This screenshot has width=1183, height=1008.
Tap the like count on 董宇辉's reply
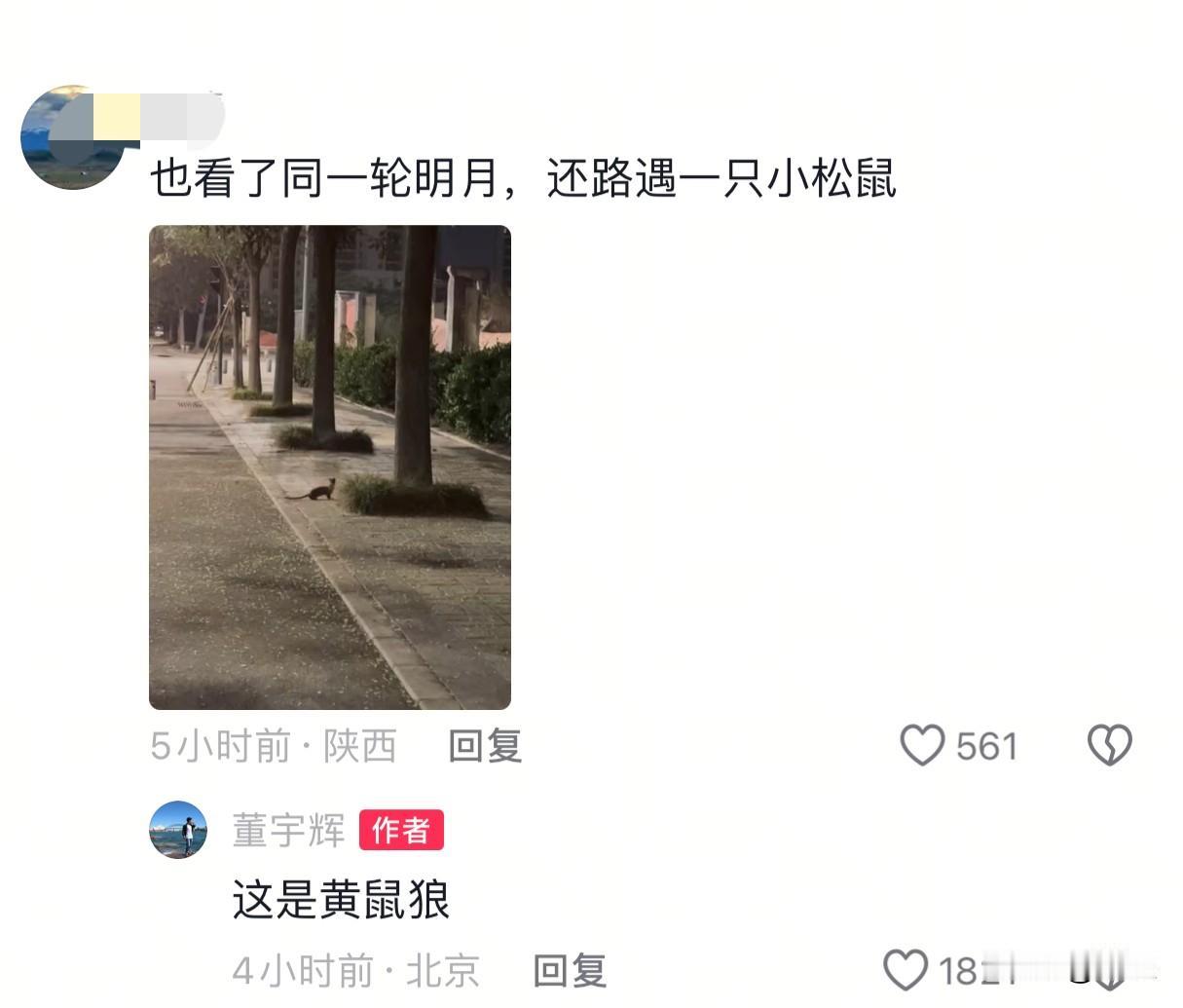pos(976,971)
